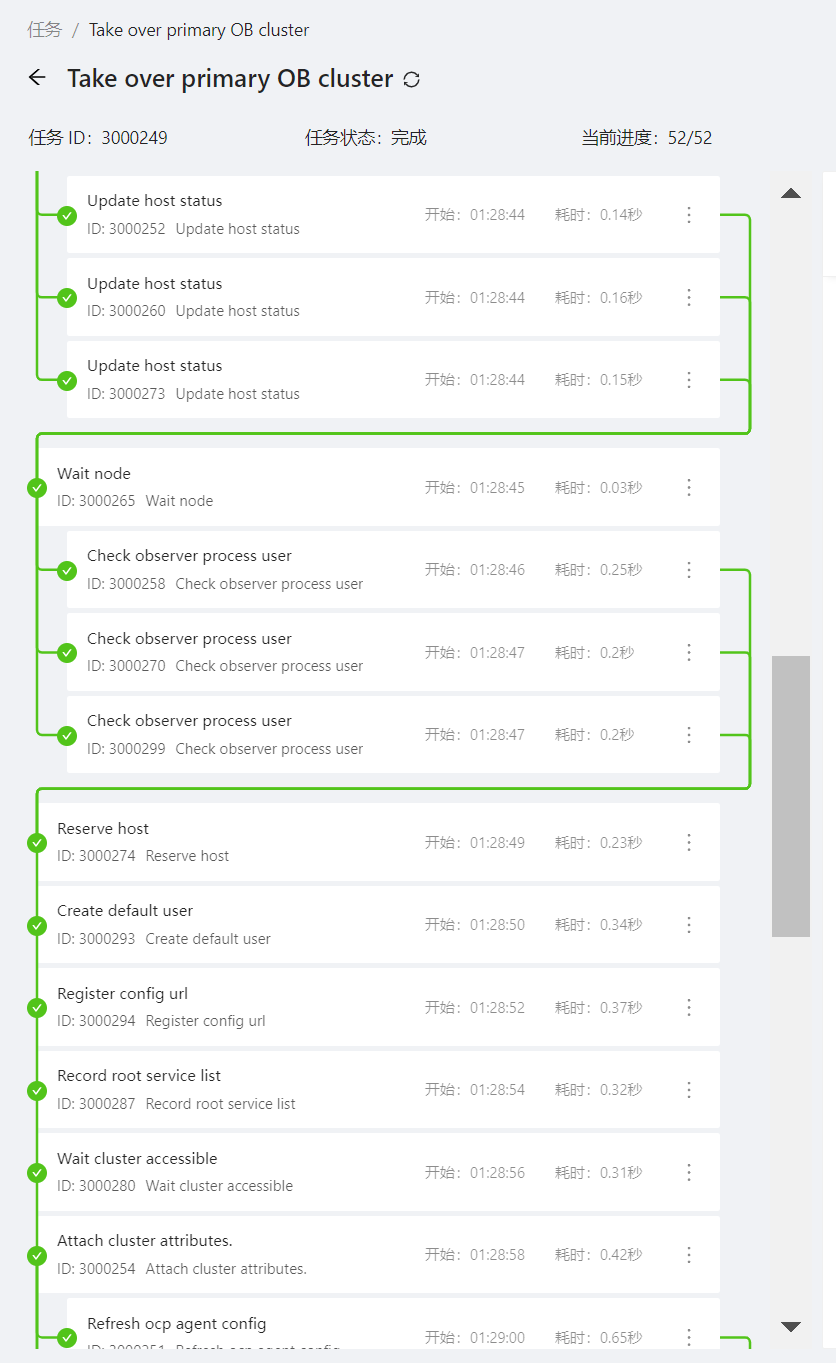The width and height of the screenshot is (836, 1363).
Task: Click the refresh icon next to the title
Action: coord(411,80)
